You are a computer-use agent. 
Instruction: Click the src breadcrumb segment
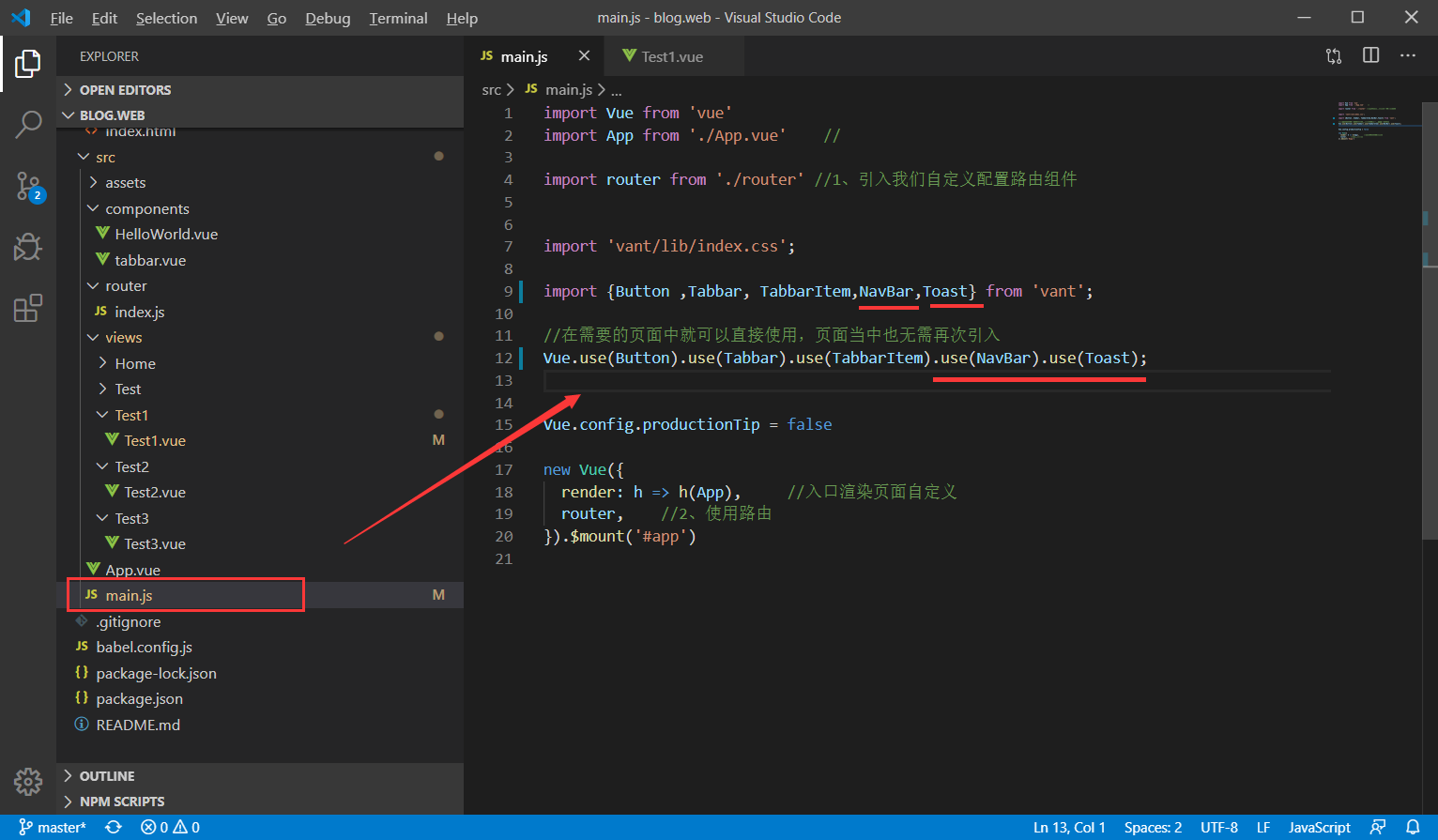pyautogui.click(x=491, y=89)
